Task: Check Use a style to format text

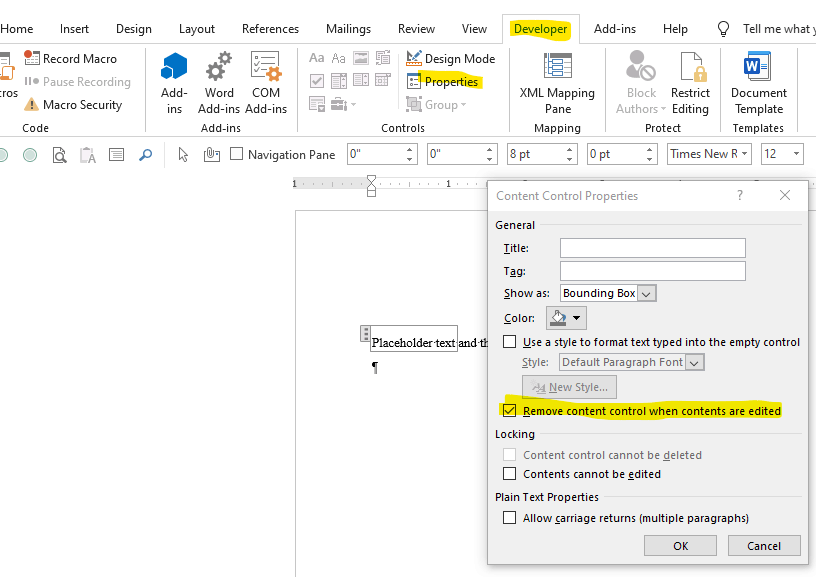Action: click(509, 342)
